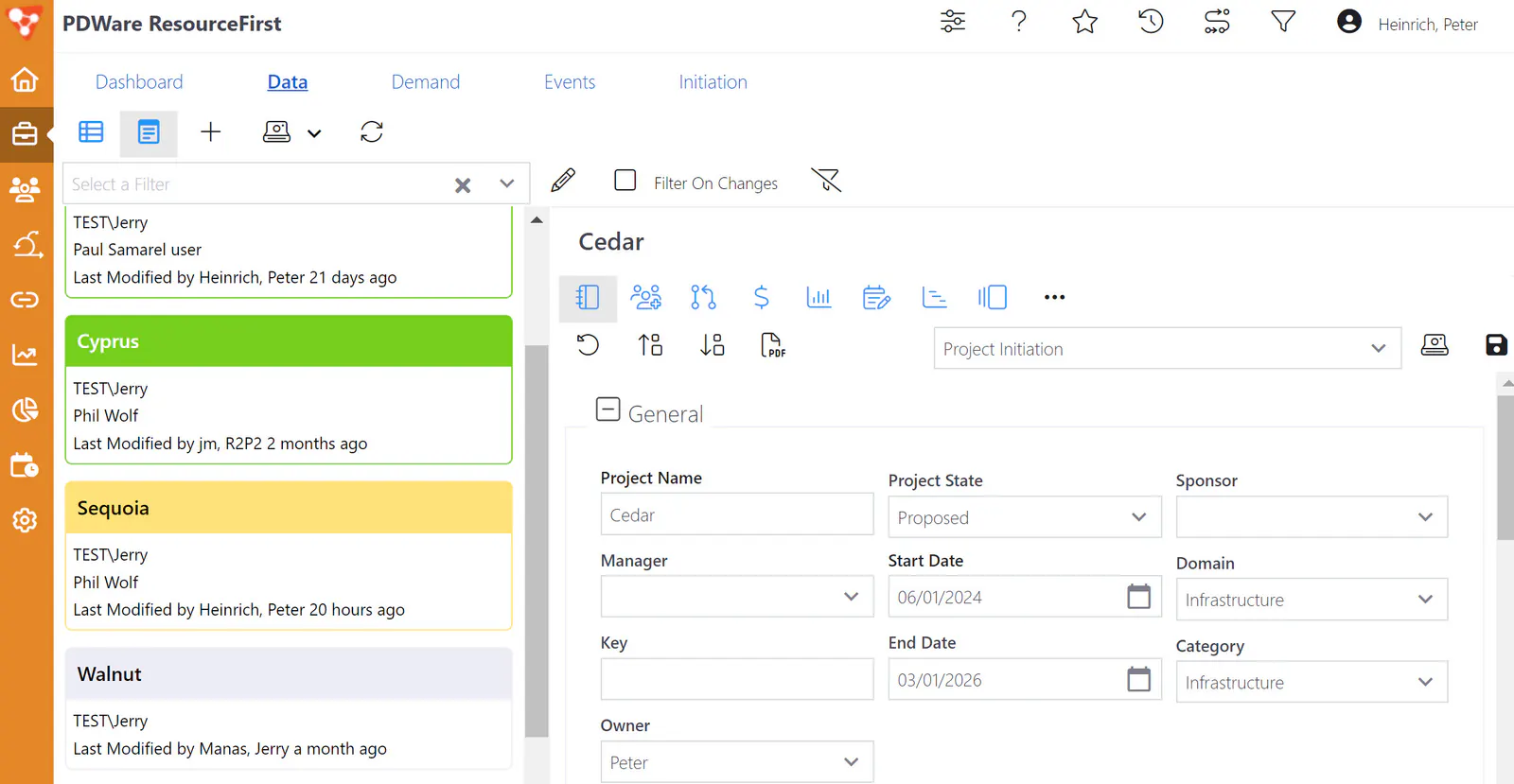The width and height of the screenshot is (1514, 784).
Task: Switch to the Dashboard tab
Action: click(139, 82)
